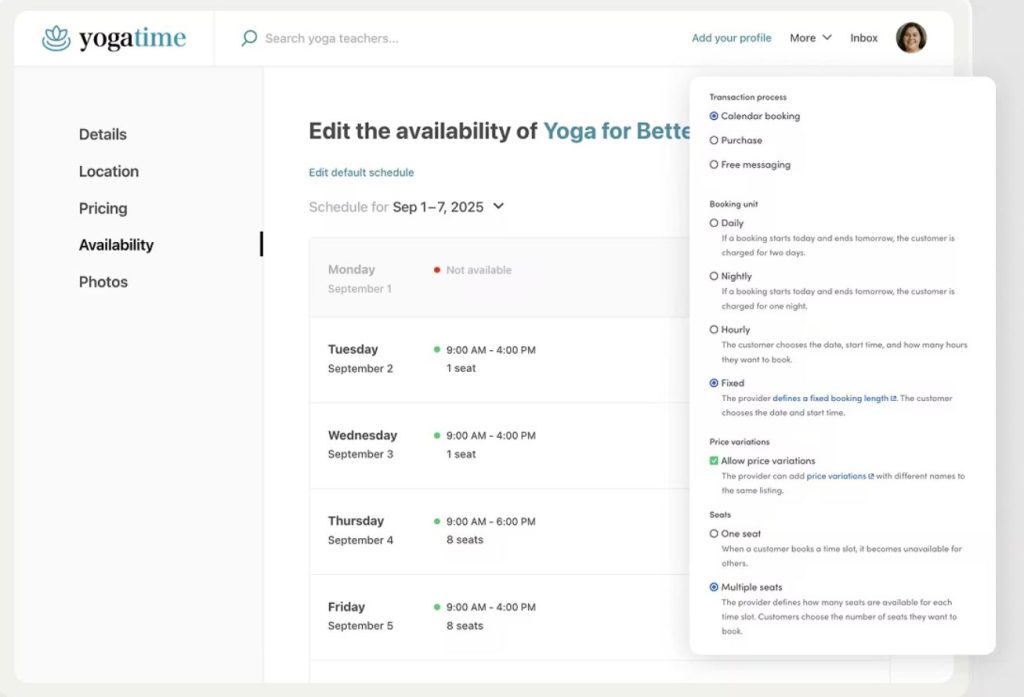
Task: Choose the Hourly booking unit option
Action: (x=714, y=329)
